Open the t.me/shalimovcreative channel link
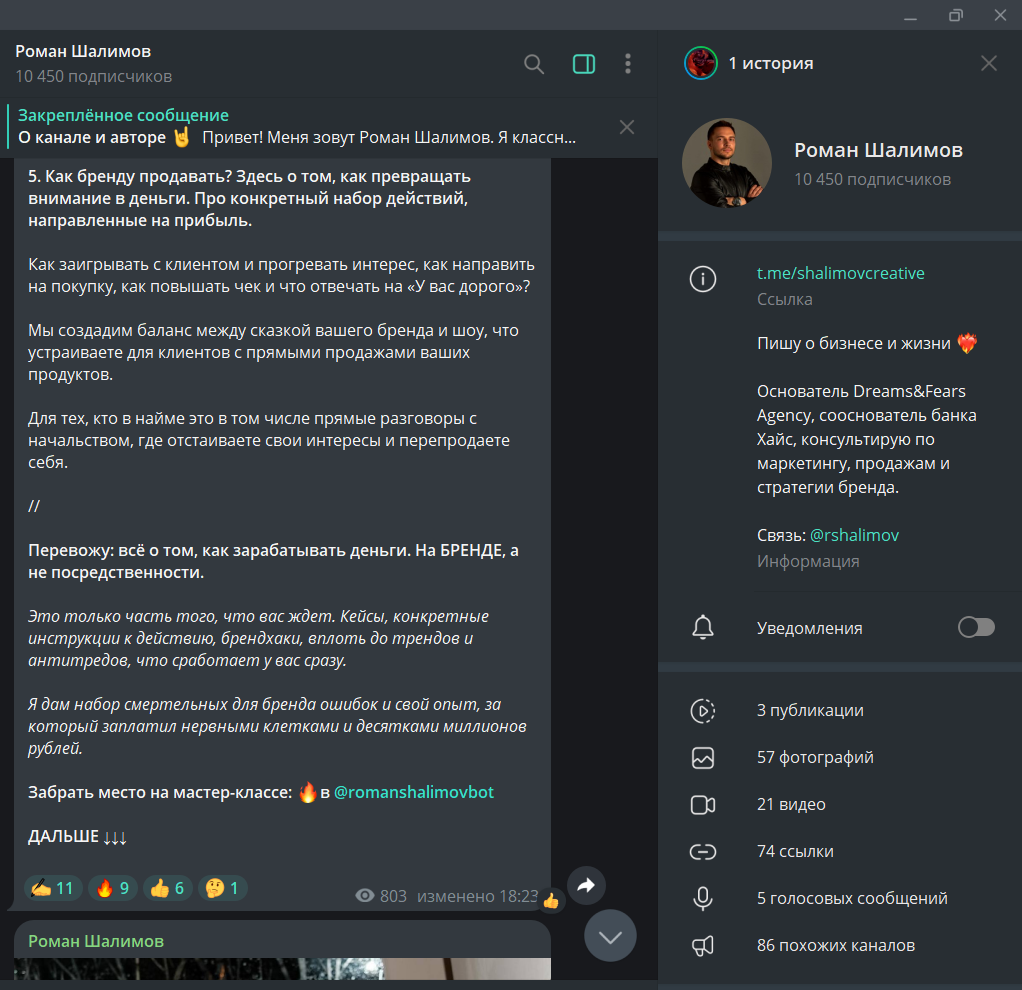The height and width of the screenshot is (990, 1022). point(840,273)
